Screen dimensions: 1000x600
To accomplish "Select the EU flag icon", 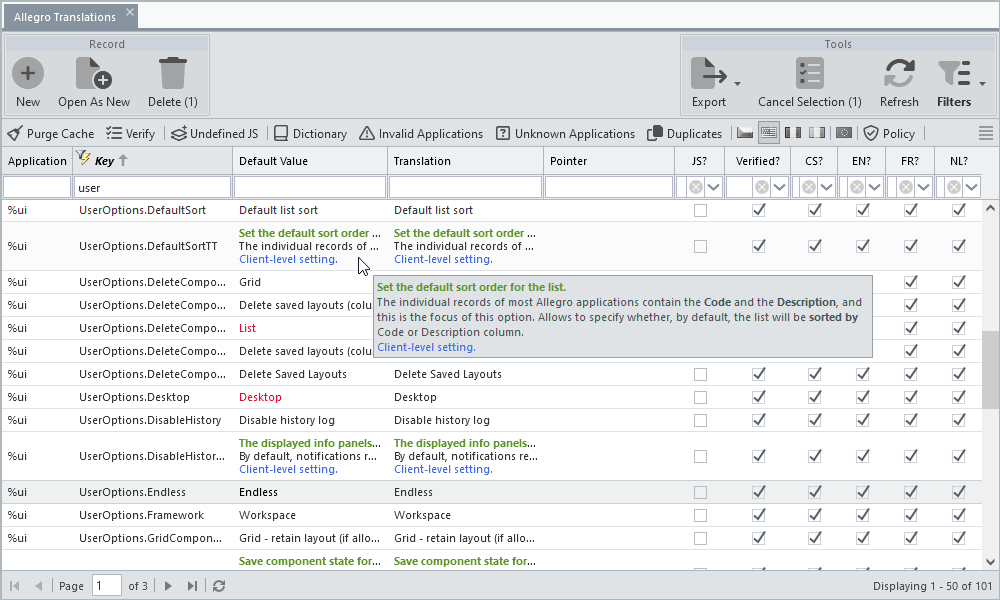I will click(844, 133).
